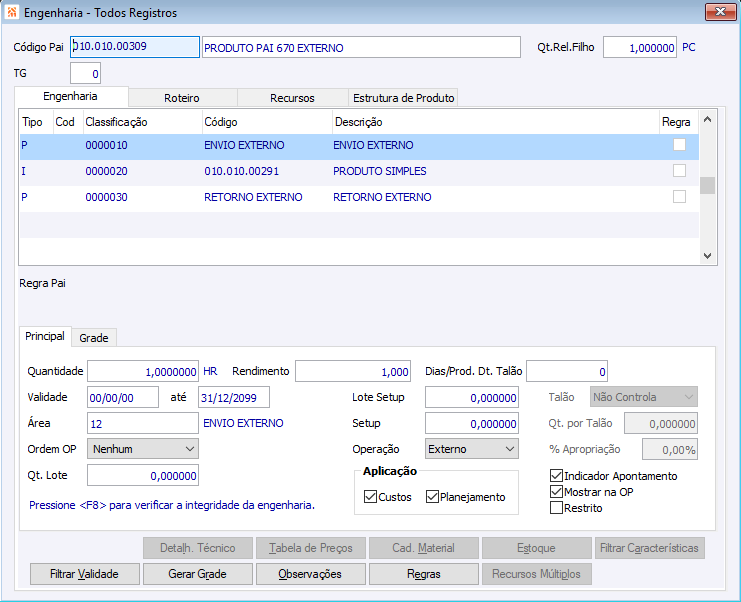Click the Quantidade input field

[142, 371]
